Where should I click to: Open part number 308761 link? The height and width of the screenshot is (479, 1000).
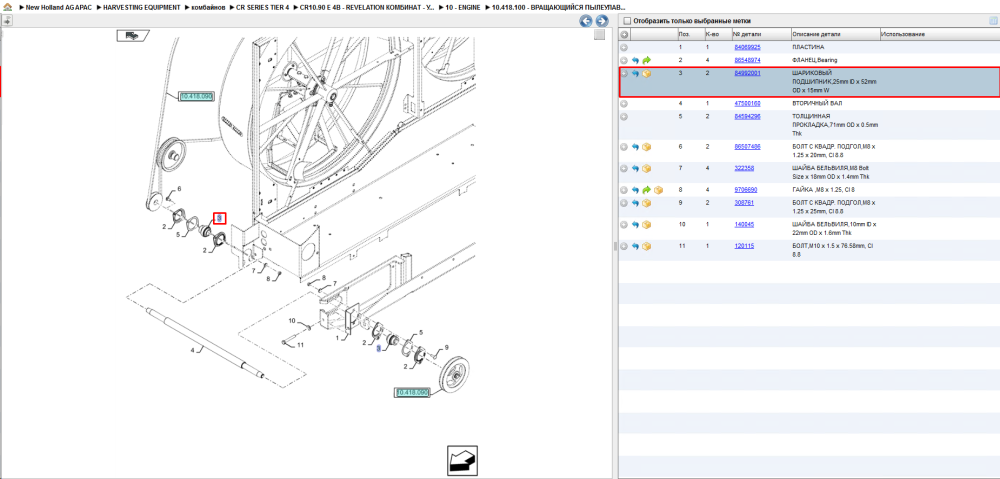[x=744, y=203]
